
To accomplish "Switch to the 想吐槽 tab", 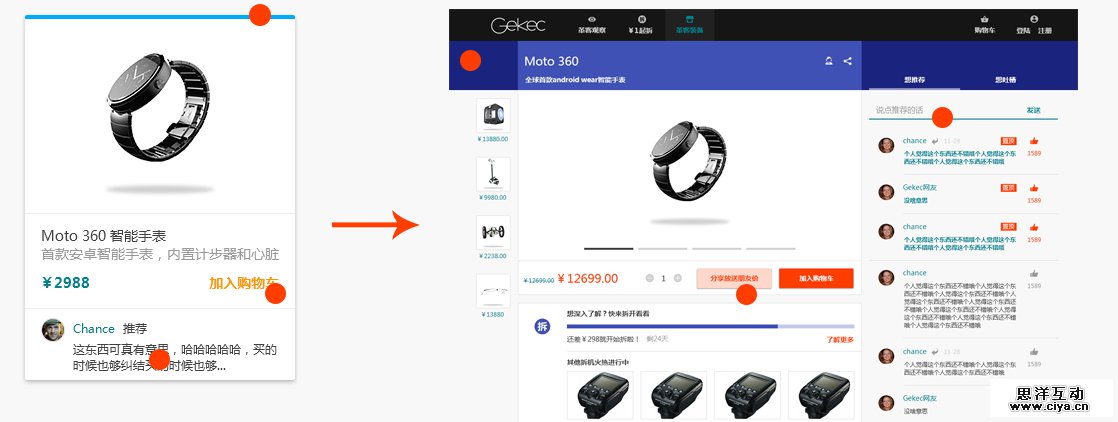I will pyautogui.click(x=1006, y=80).
